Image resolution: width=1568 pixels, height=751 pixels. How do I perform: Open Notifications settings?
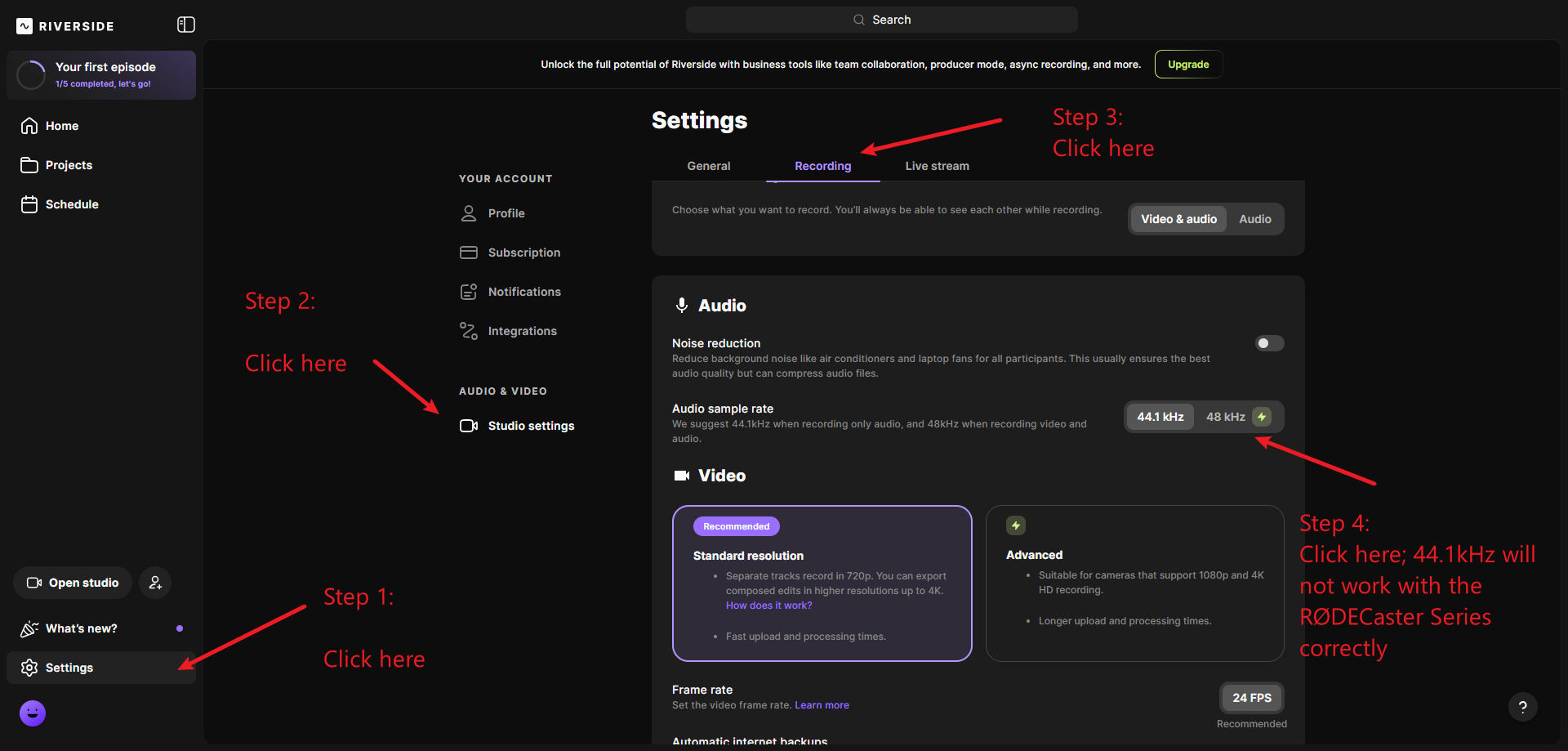point(523,292)
